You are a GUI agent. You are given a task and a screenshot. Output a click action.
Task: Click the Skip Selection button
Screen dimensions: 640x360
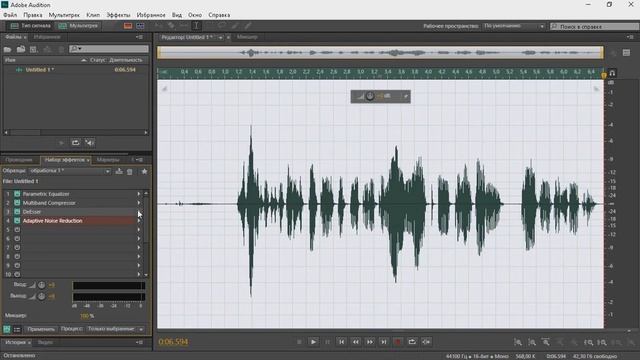[x=426, y=342]
